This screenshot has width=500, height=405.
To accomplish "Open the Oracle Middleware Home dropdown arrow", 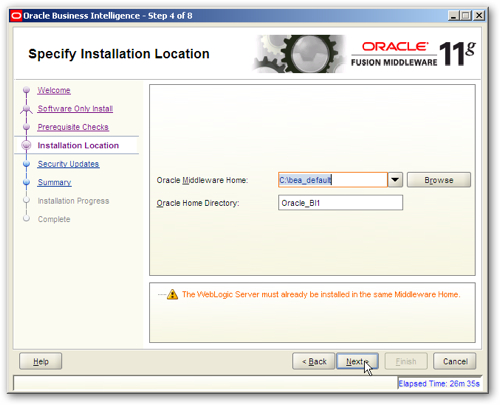I will [395, 180].
